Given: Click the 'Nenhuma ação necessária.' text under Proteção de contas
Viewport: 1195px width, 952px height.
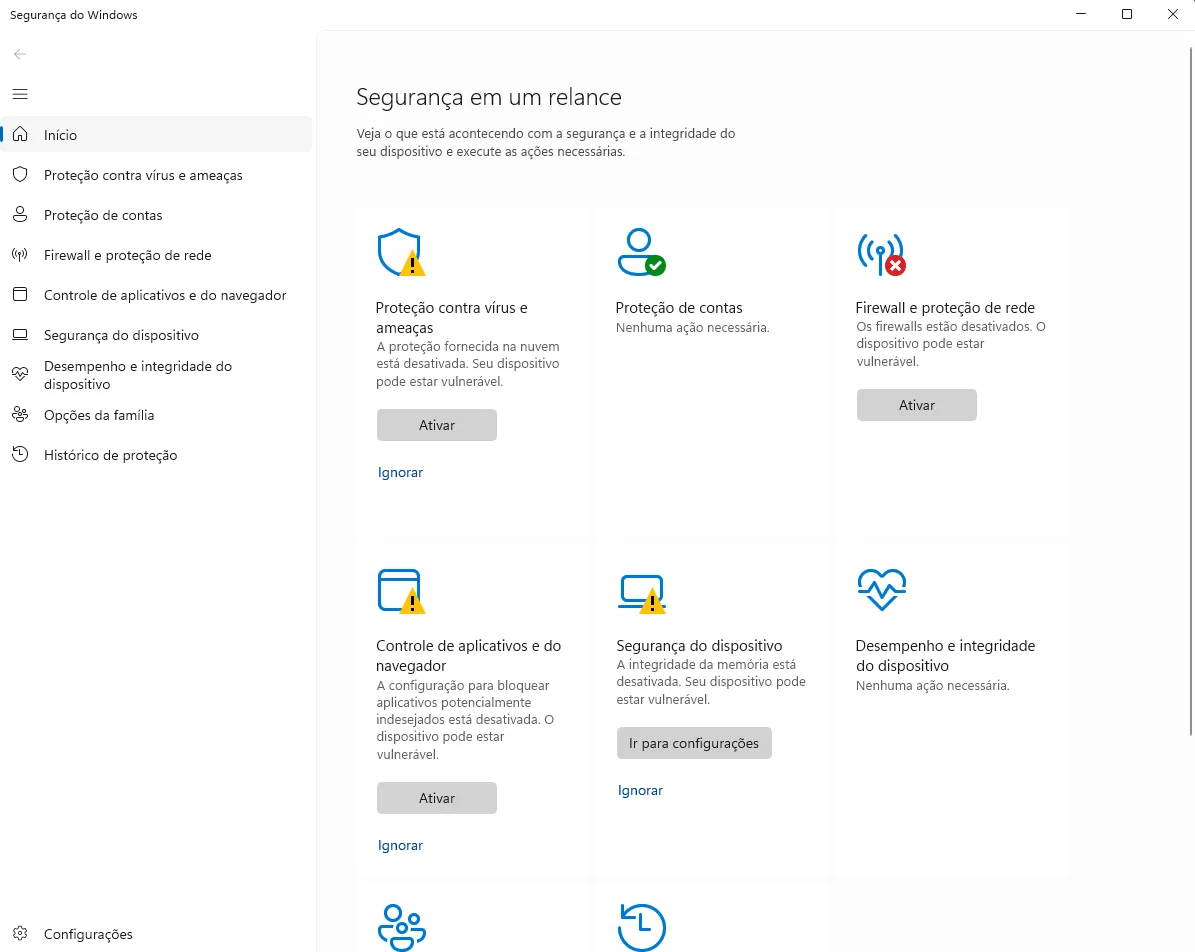Looking at the screenshot, I should (x=692, y=328).
